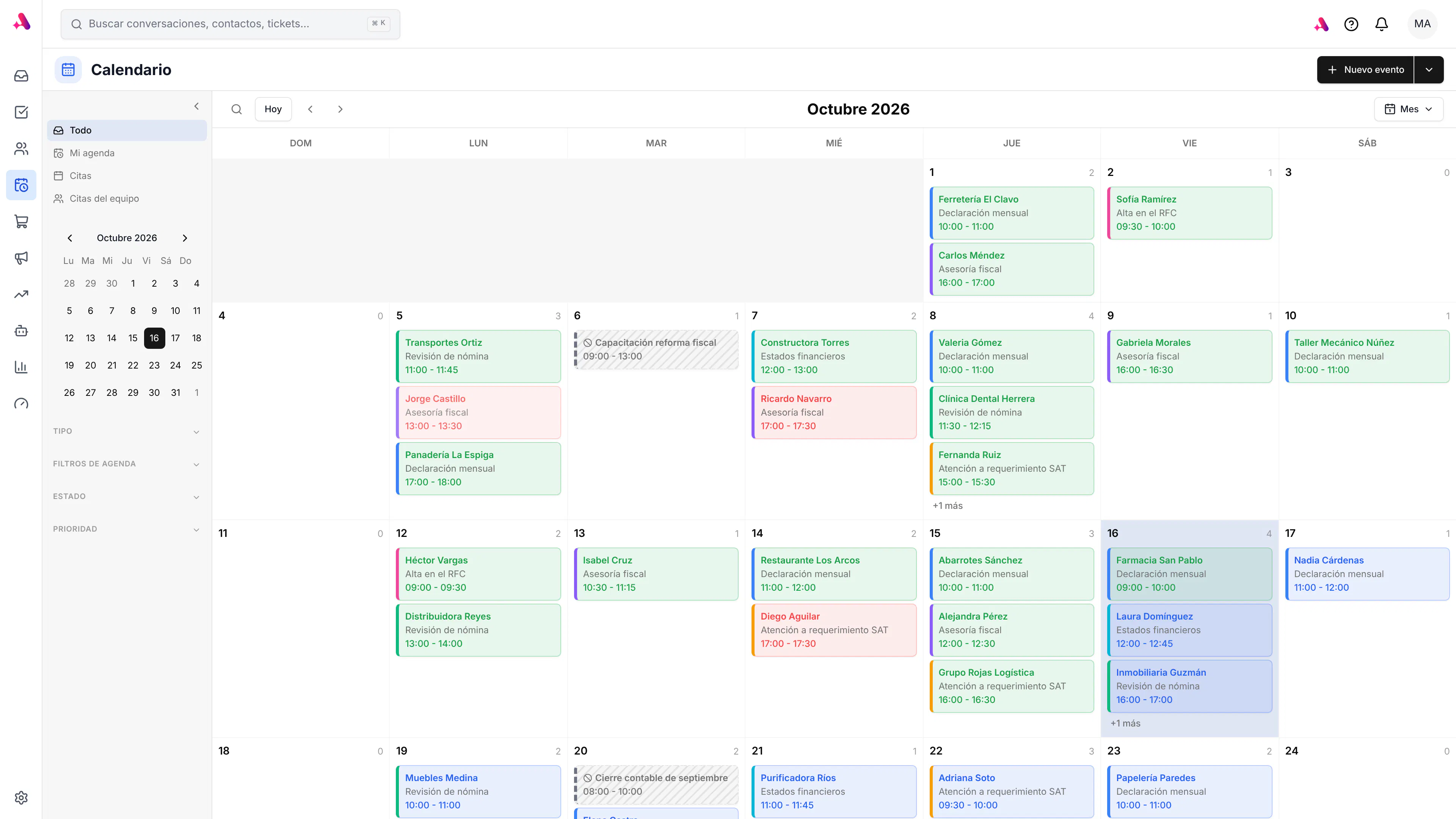Screen dimensions: 1456x819
Task: Open Sofía Ramírez Alta en el RFC event
Action: (x=1189, y=213)
